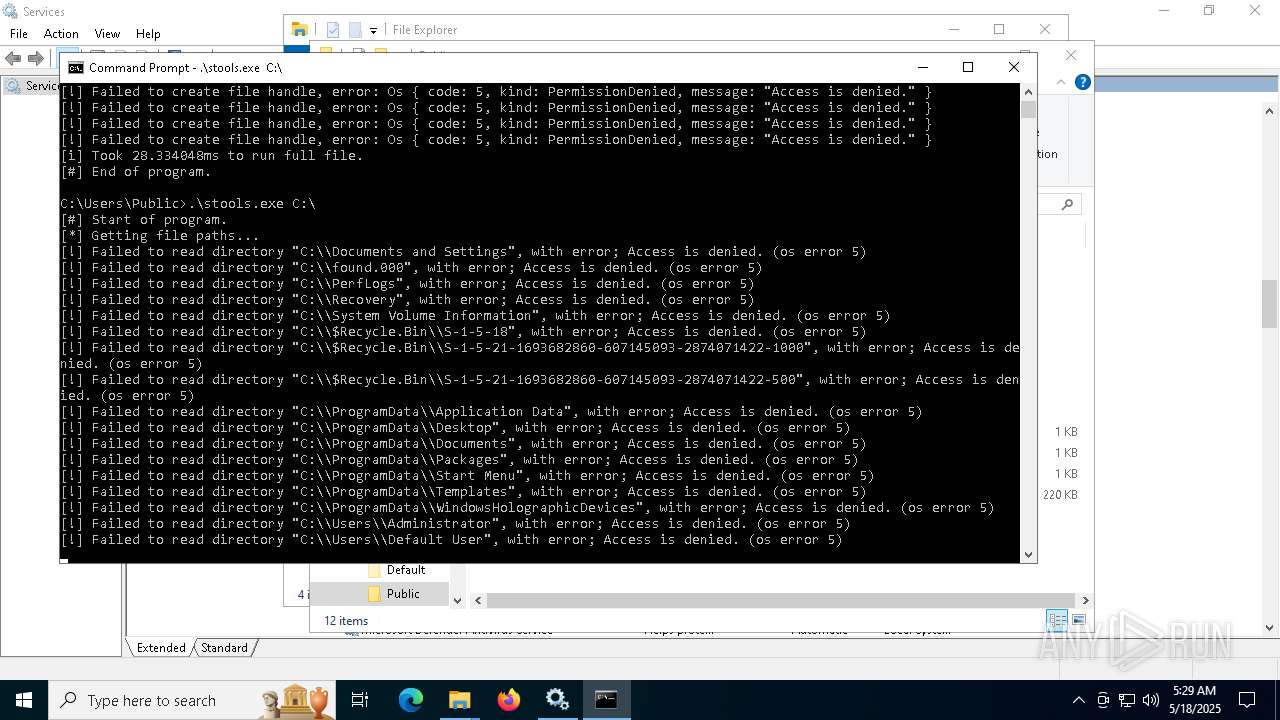1280x720 pixels.
Task: Click the Properties quick access icon in File Explorer
Action: click(333, 30)
